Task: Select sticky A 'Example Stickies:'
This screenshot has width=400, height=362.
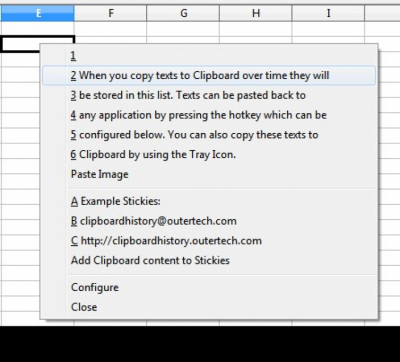Action: 209,201
